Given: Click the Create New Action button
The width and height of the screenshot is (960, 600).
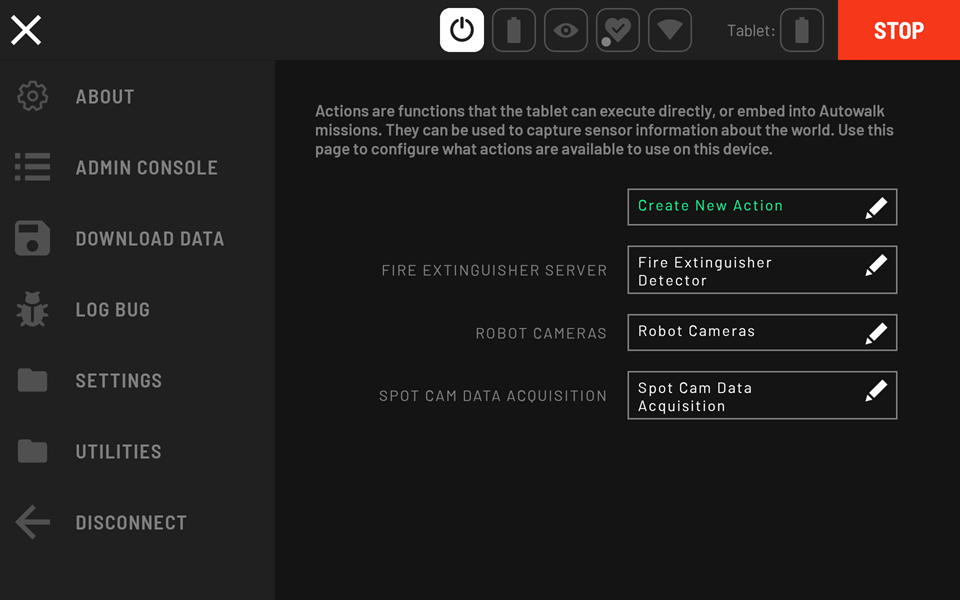Looking at the screenshot, I should click(x=761, y=207).
